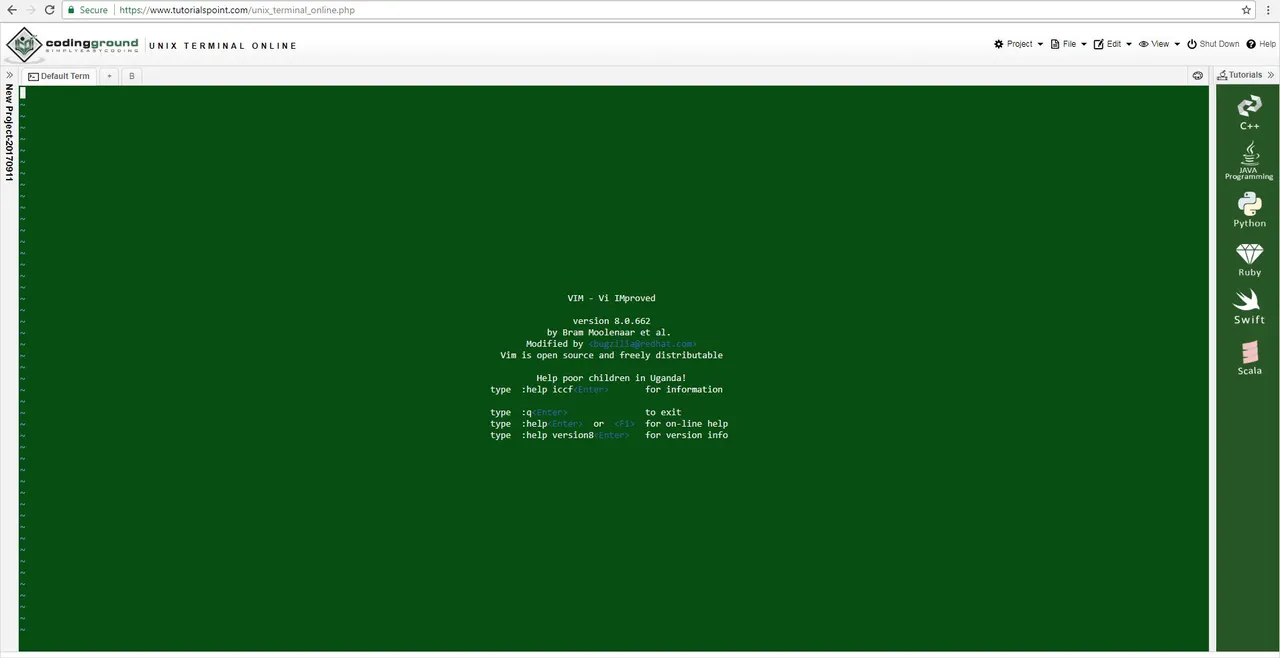Click the ':q' to exit line
Viewport: 1280px width, 658px height.
tap(586, 412)
